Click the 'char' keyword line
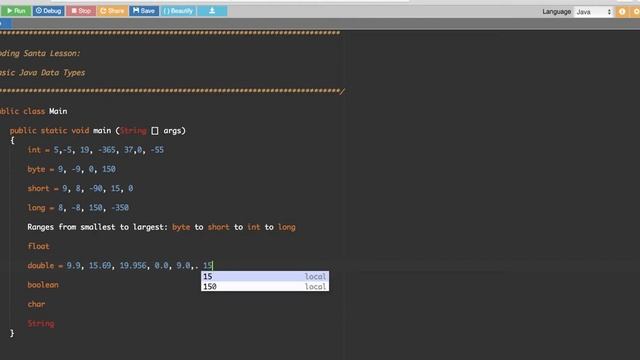The image size is (640, 360). point(36,304)
